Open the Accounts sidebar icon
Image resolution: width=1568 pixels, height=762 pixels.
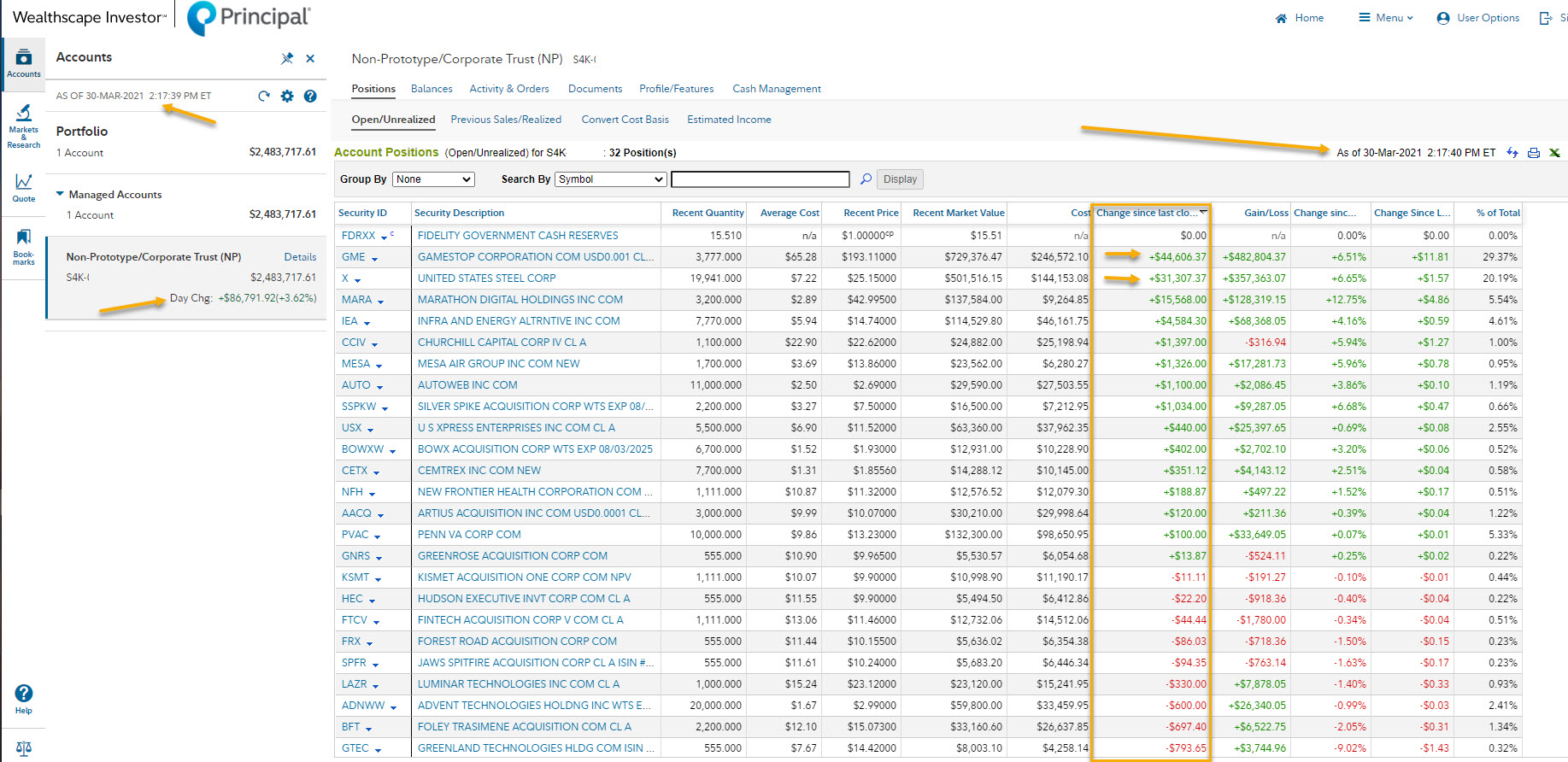(23, 63)
